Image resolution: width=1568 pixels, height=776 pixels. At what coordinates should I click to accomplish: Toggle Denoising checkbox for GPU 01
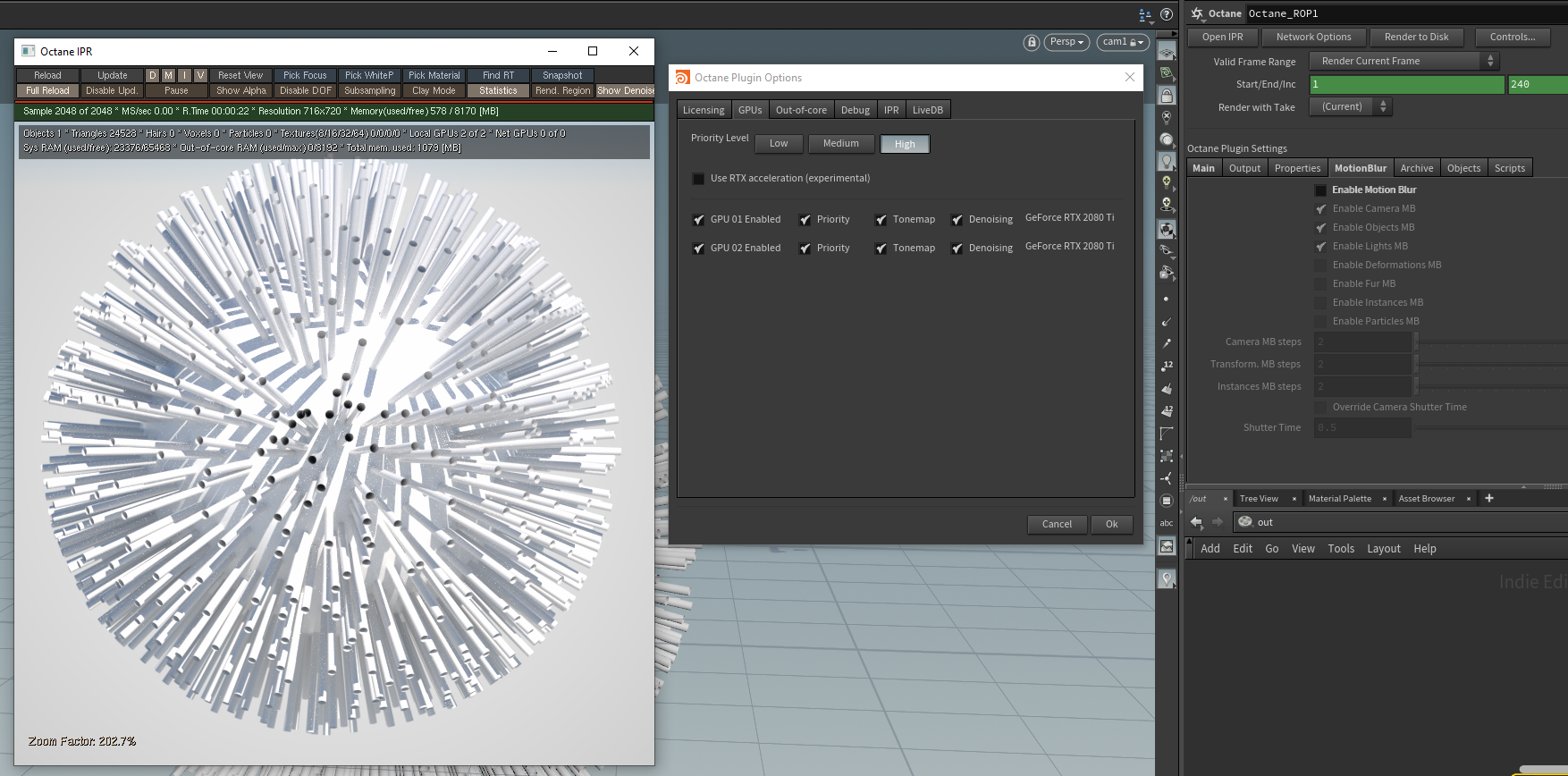point(957,220)
